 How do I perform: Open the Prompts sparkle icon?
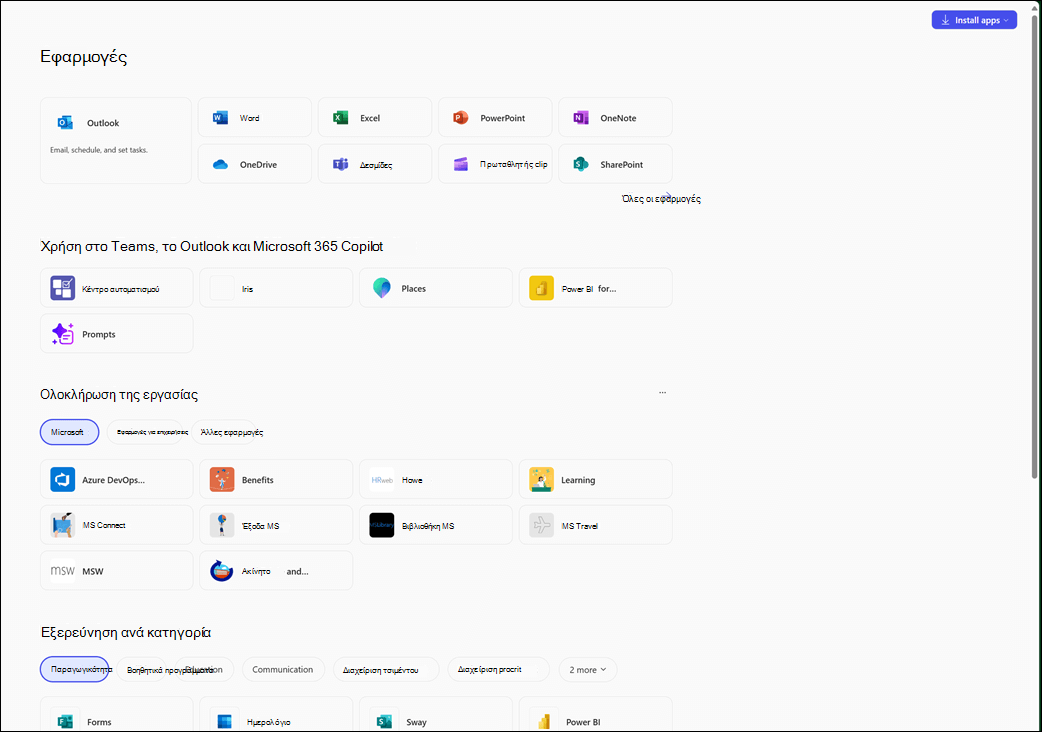tap(62, 333)
